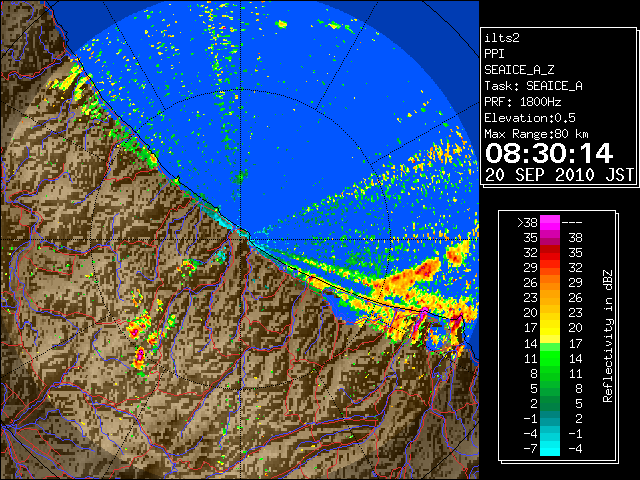Click the timestamp '08:30:14'

point(549,153)
